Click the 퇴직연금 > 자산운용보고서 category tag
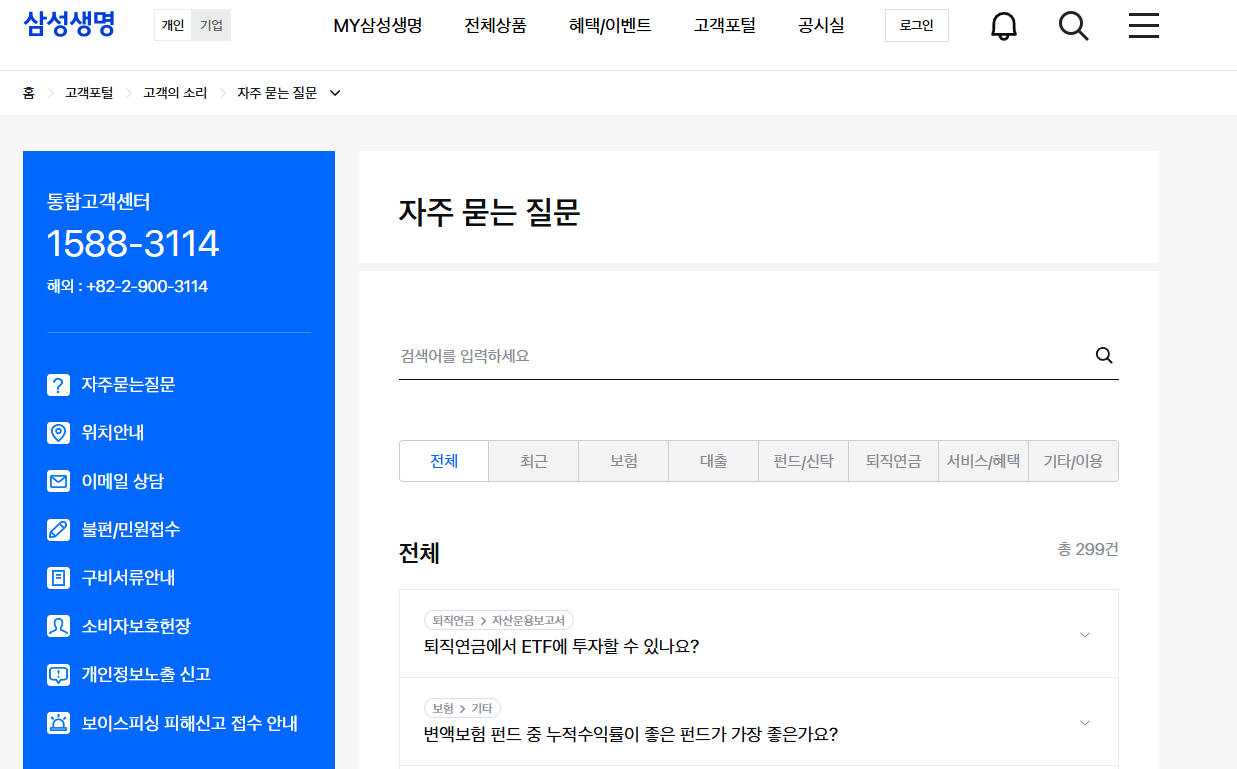 [499, 620]
